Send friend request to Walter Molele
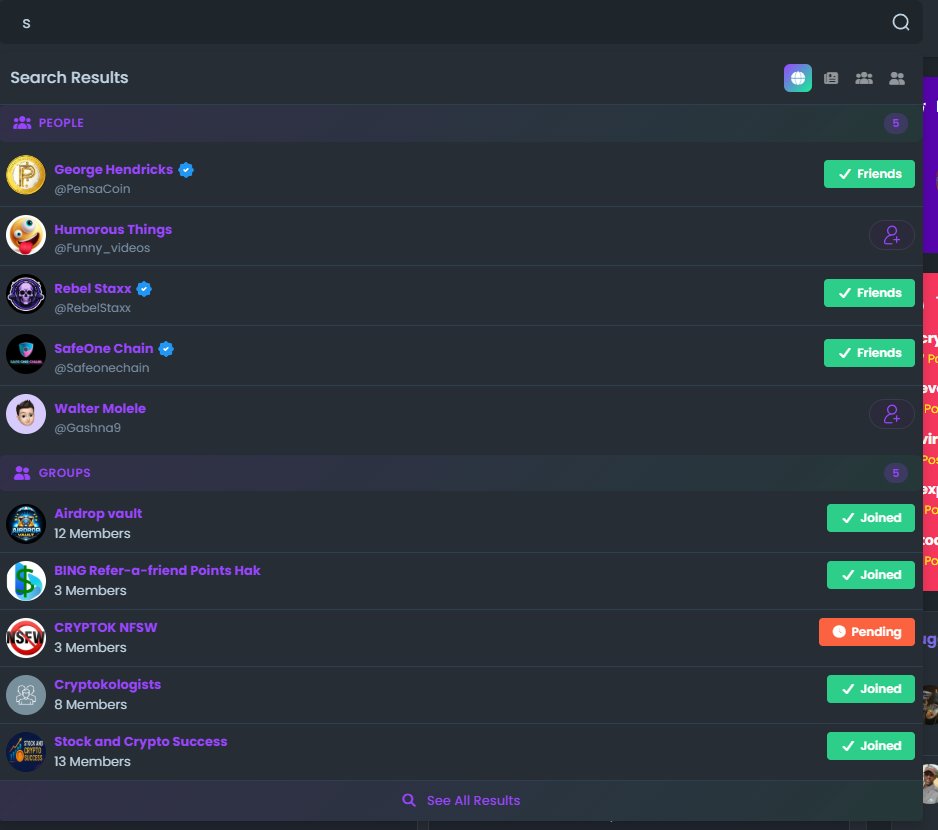The width and height of the screenshot is (938, 830). click(891, 413)
